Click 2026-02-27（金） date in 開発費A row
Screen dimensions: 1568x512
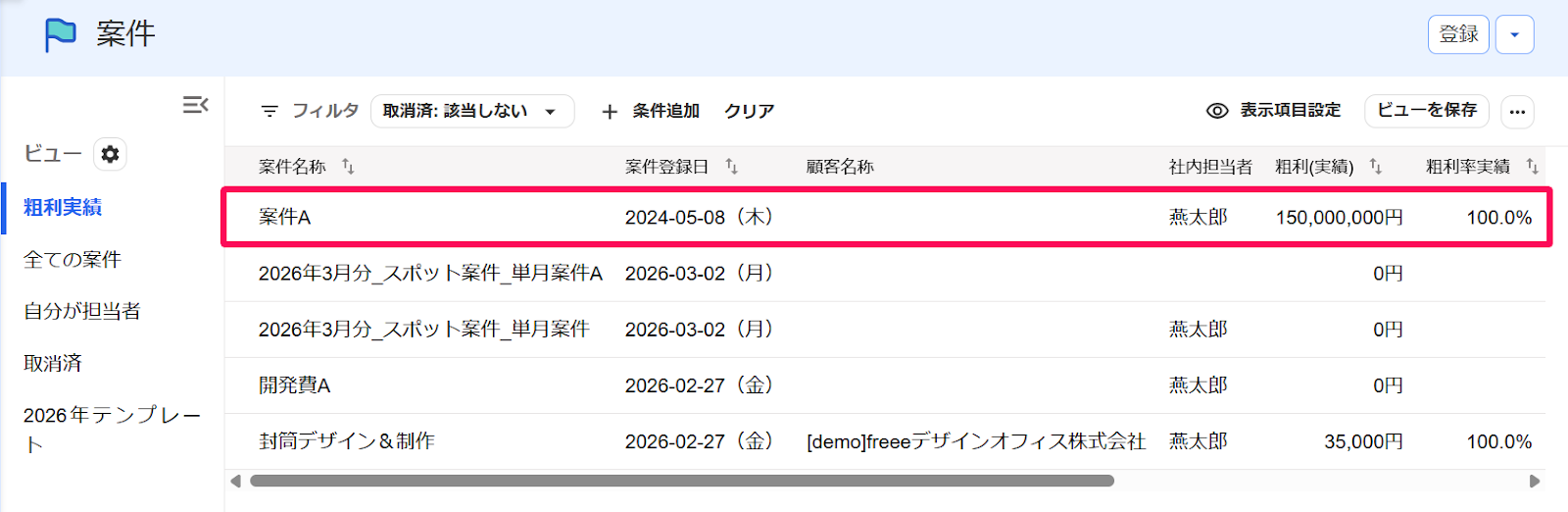coord(699,385)
